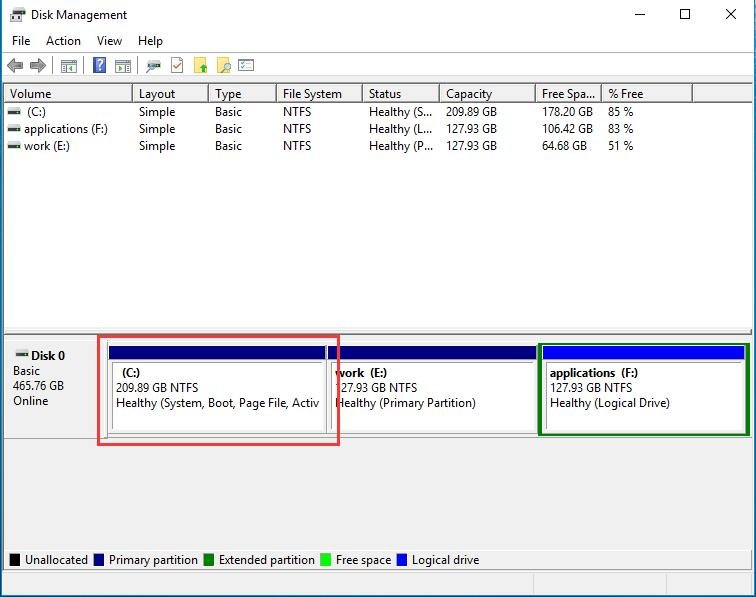Select the work (E:) volume row name
756x597 pixels.
(x=46, y=146)
